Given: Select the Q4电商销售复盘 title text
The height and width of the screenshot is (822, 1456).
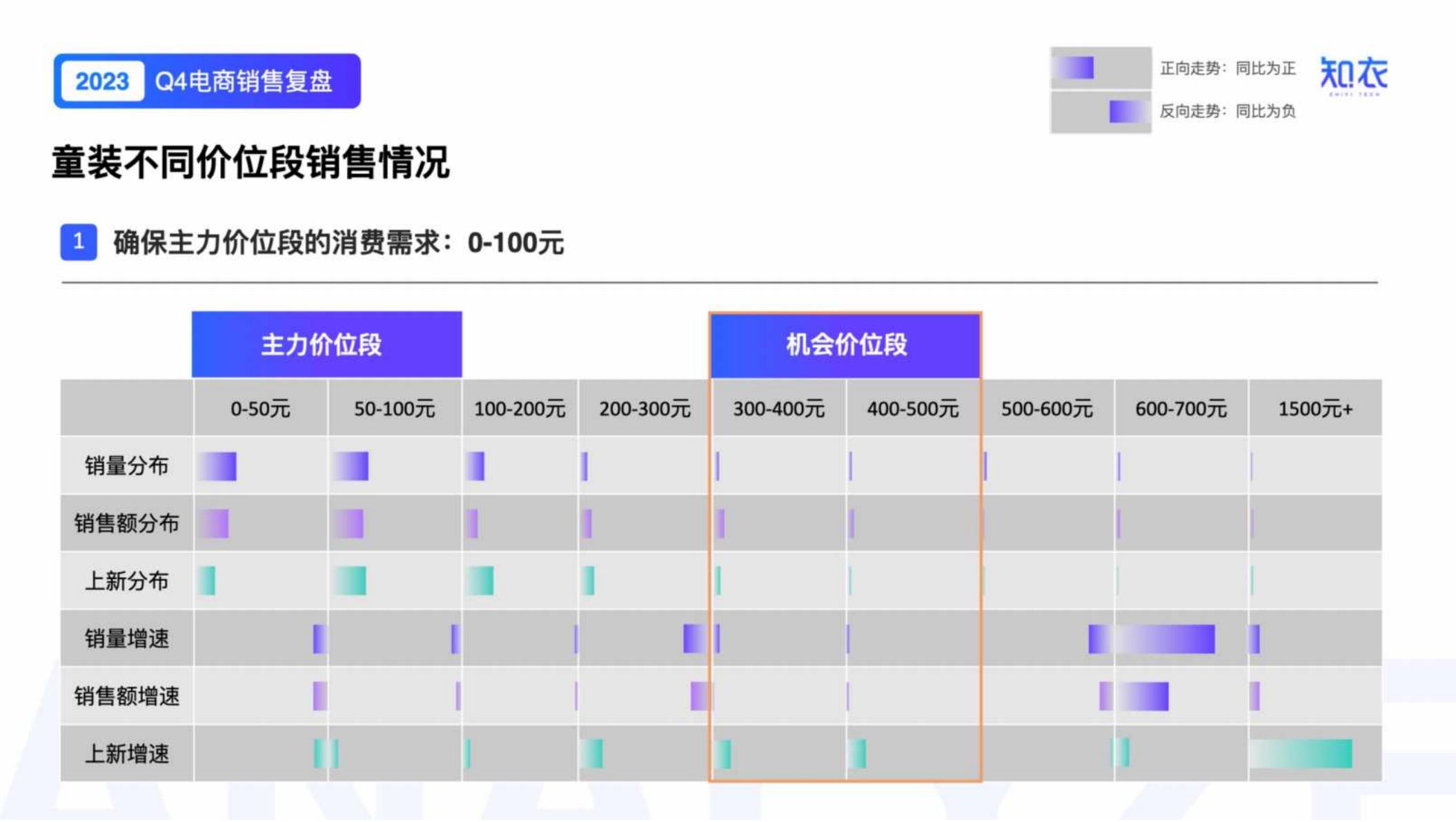Looking at the screenshot, I should click(244, 81).
